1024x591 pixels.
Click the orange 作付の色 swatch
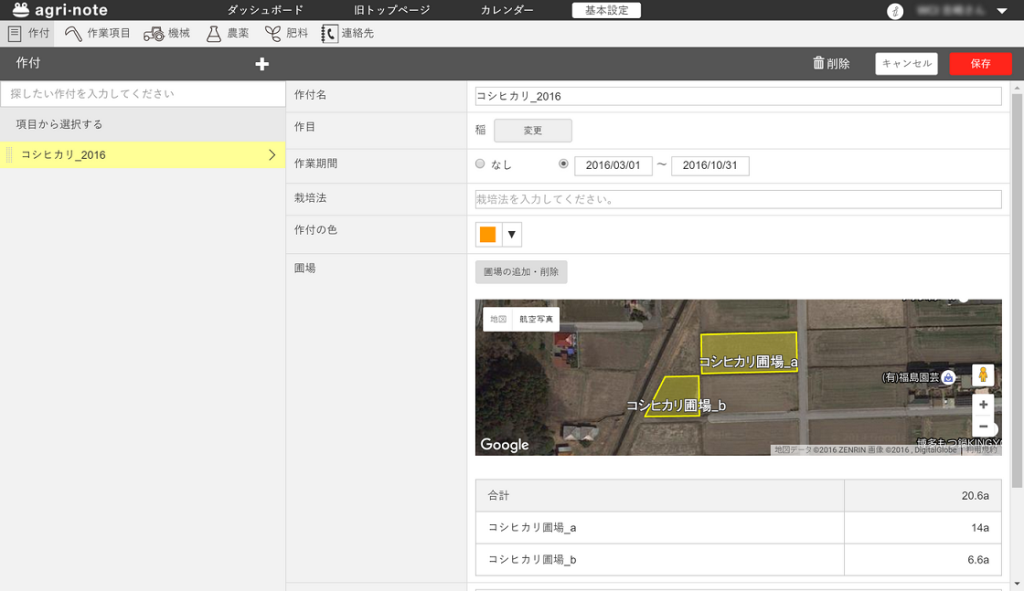488,235
